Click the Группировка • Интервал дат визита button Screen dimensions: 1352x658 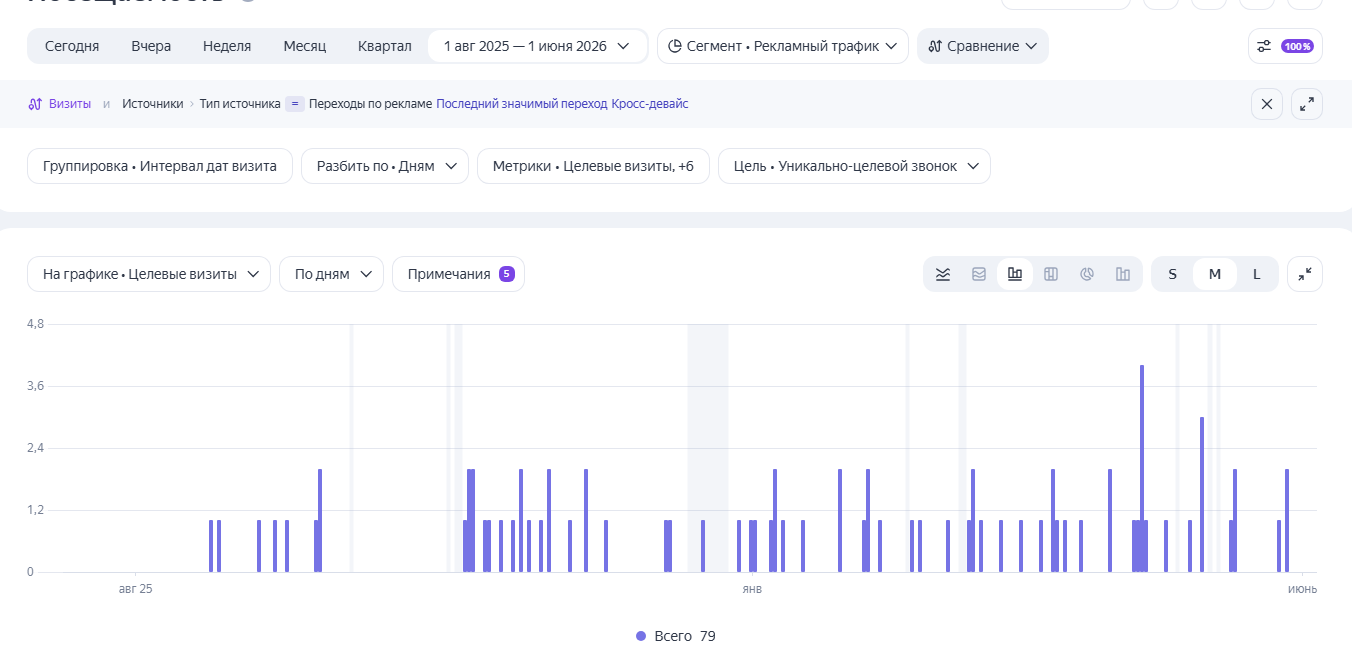160,166
